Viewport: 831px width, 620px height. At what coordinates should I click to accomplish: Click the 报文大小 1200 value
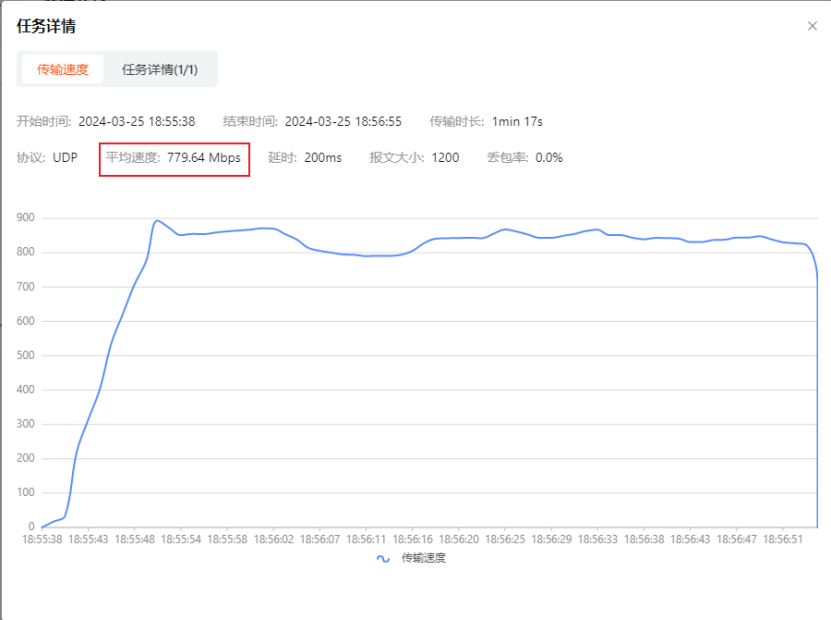[x=445, y=157]
